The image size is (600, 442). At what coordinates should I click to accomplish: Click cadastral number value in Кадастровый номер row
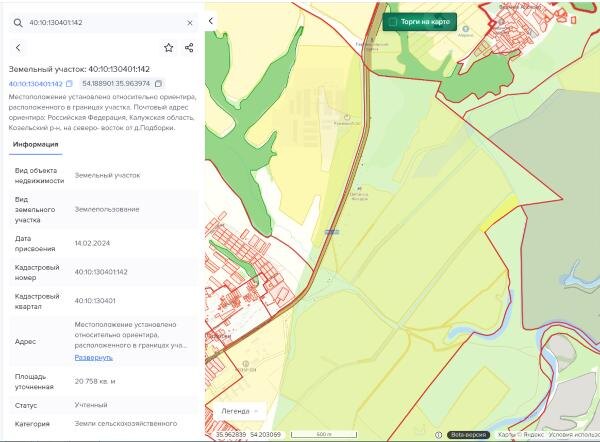pyautogui.click(x=101, y=272)
